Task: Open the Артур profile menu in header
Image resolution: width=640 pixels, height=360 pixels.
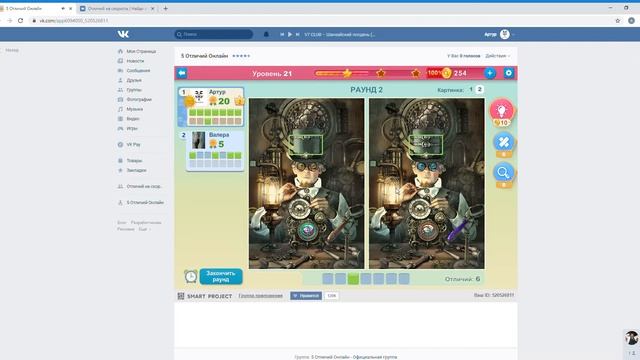Action: click(x=499, y=34)
